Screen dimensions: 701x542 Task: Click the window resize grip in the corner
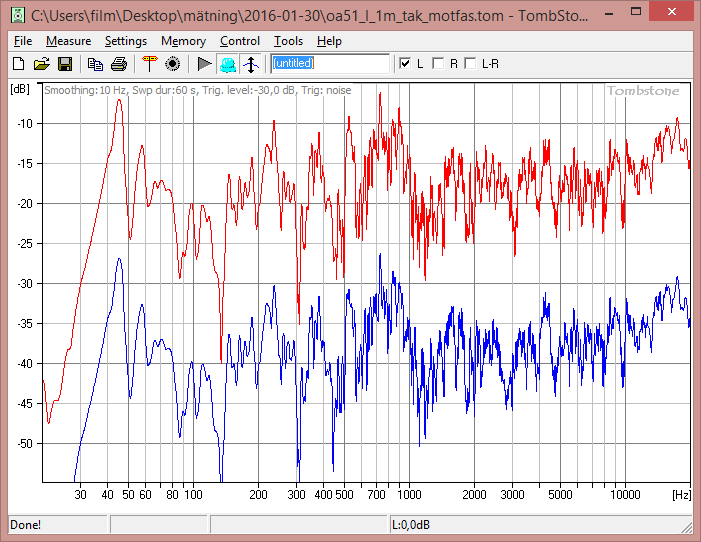click(x=686, y=527)
